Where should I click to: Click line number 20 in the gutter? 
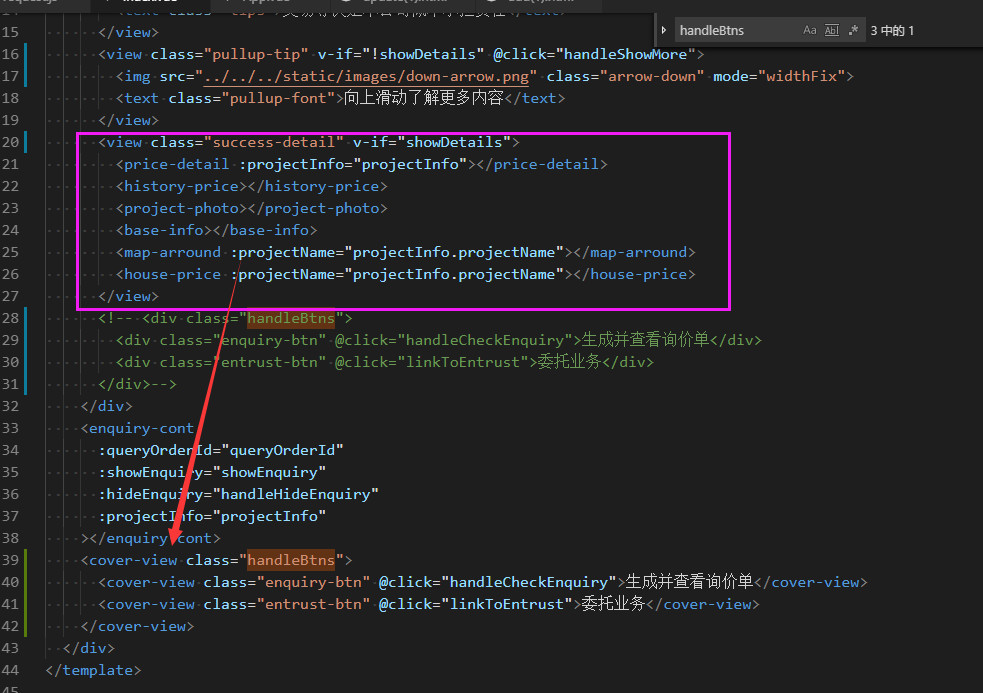[x=11, y=142]
